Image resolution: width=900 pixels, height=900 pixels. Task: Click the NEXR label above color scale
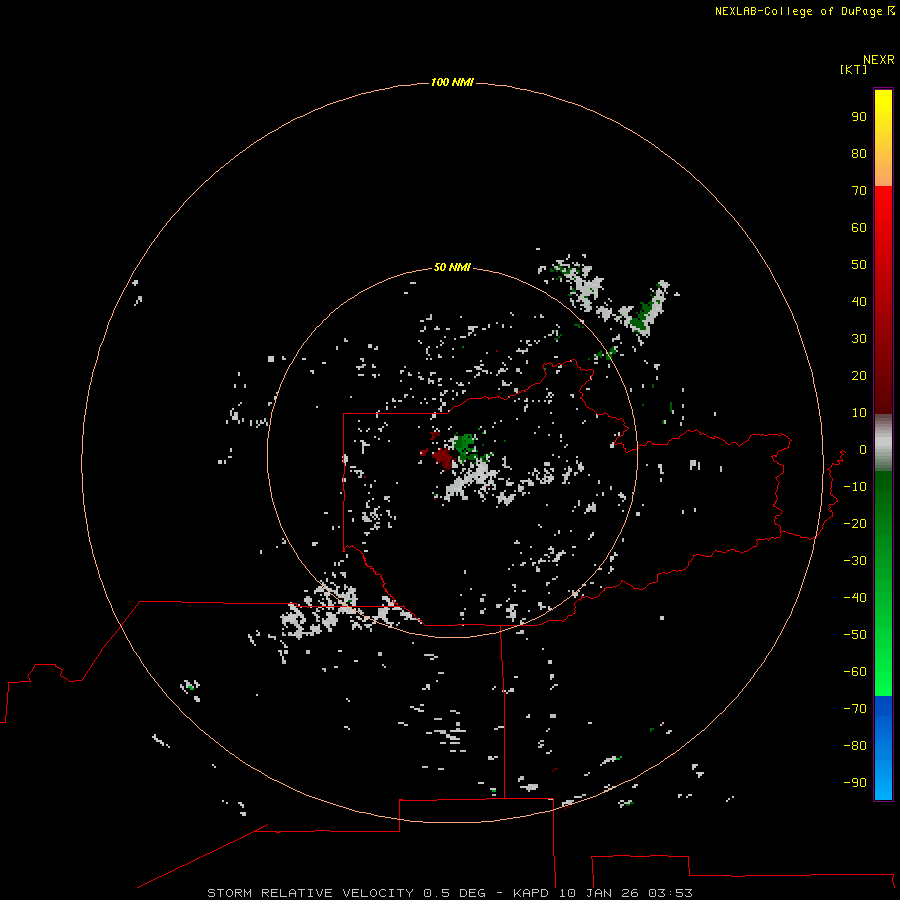click(879, 60)
